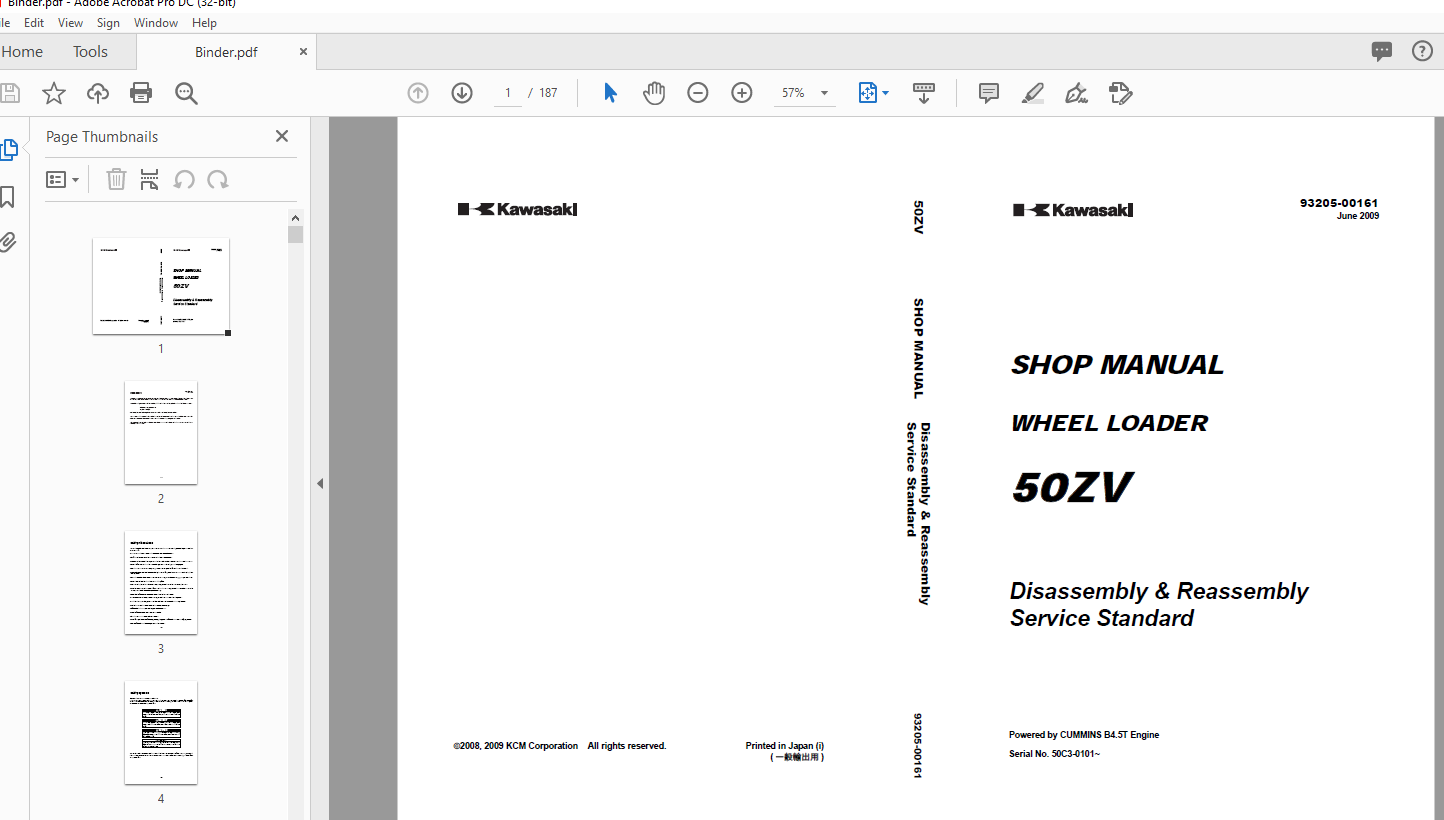The width and height of the screenshot is (1444, 820).
Task: Open the Help question mark icon
Action: 1422,51
